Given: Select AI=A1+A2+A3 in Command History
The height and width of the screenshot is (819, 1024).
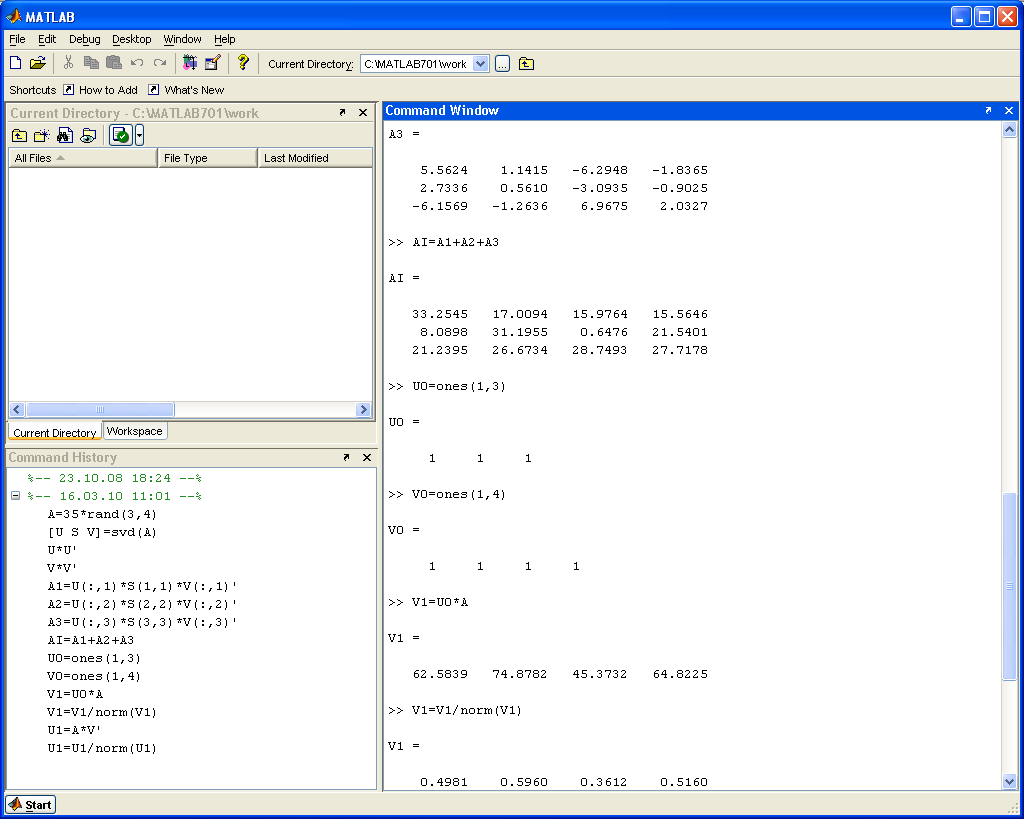Looking at the screenshot, I should [90, 640].
